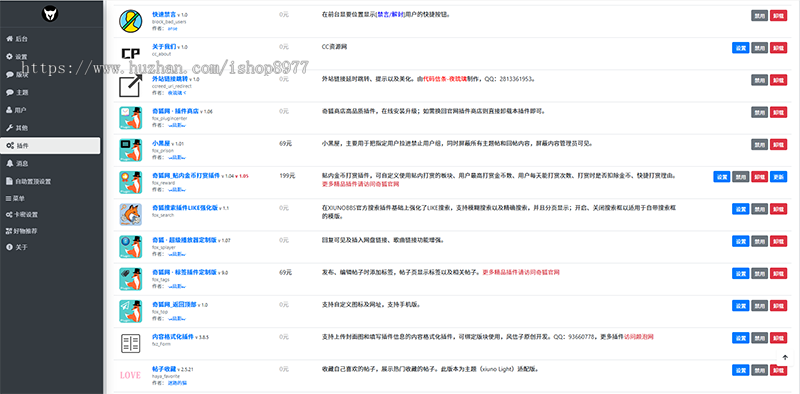Click 更新 button for 贴内金币打赏插件
The image size is (800, 394).
(x=778, y=177)
